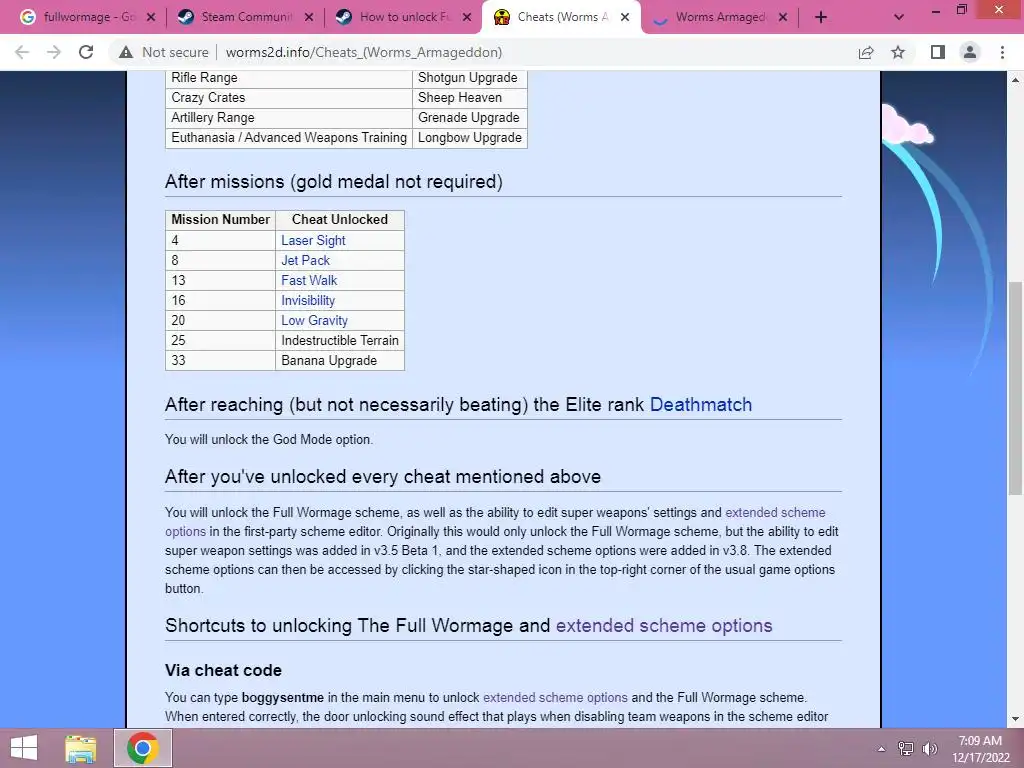This screenshot has width=1024, height=768.
Task: Expand the tab search dropdown arrow
Action: (899, 17)
